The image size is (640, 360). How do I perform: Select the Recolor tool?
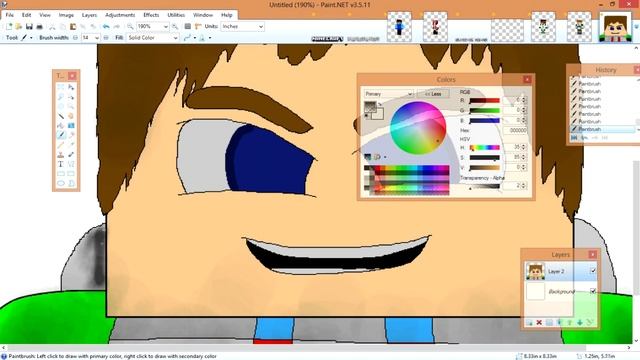pos(71,154)
